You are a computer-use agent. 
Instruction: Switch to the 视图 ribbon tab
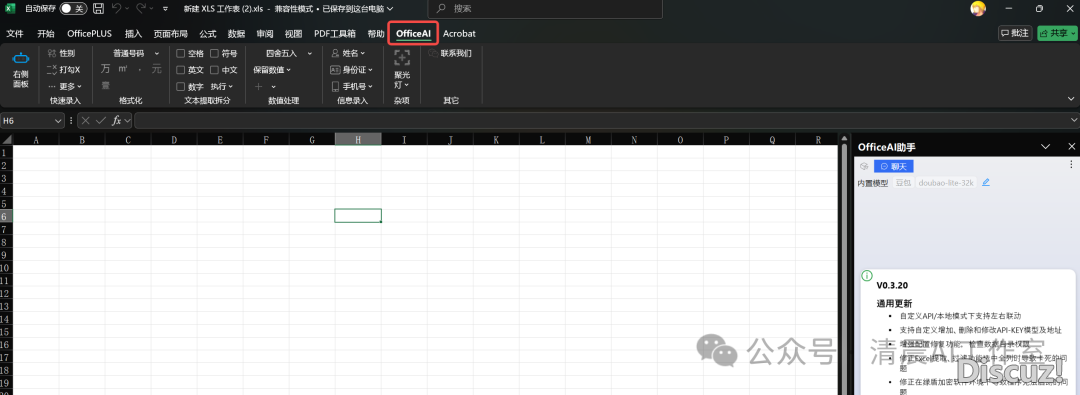[293, 34]
